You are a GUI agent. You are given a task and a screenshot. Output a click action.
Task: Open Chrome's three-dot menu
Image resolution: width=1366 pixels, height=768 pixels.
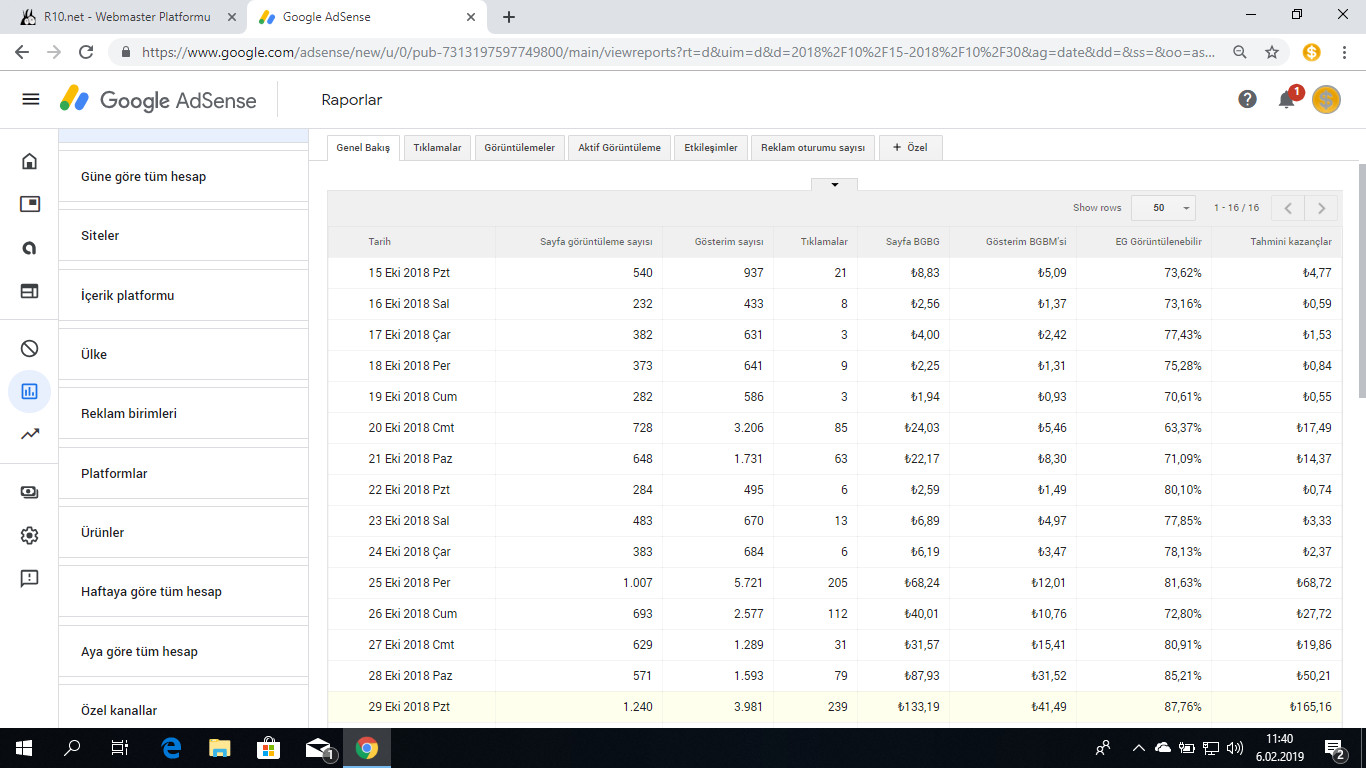(1345, 52)
